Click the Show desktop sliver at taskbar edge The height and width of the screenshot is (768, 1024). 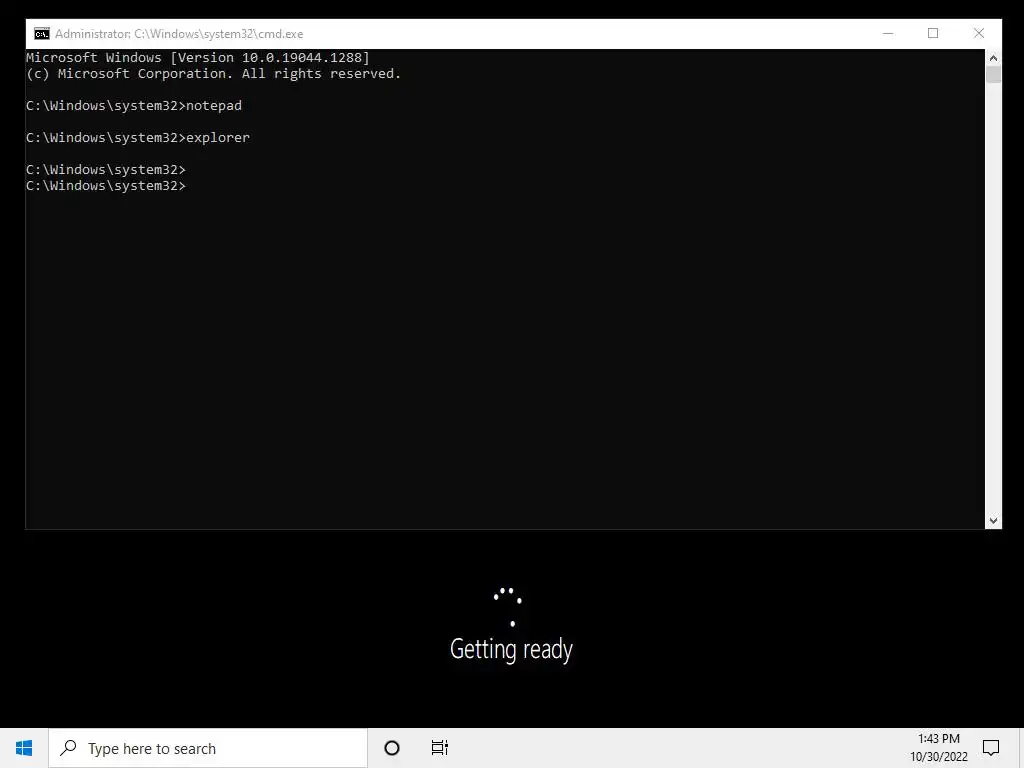click(x=1021, y=748)
